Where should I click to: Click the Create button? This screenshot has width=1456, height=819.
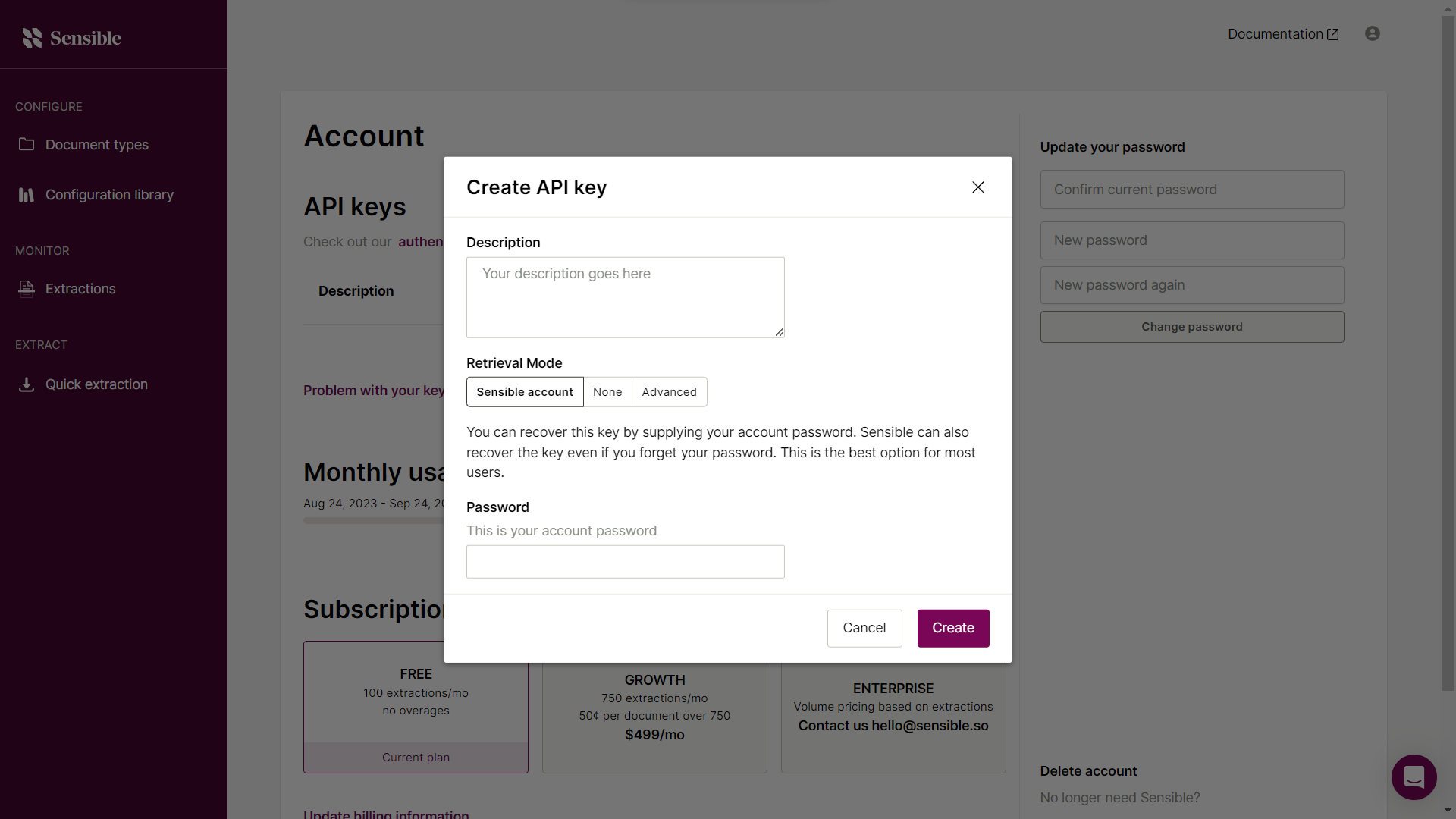952,628
